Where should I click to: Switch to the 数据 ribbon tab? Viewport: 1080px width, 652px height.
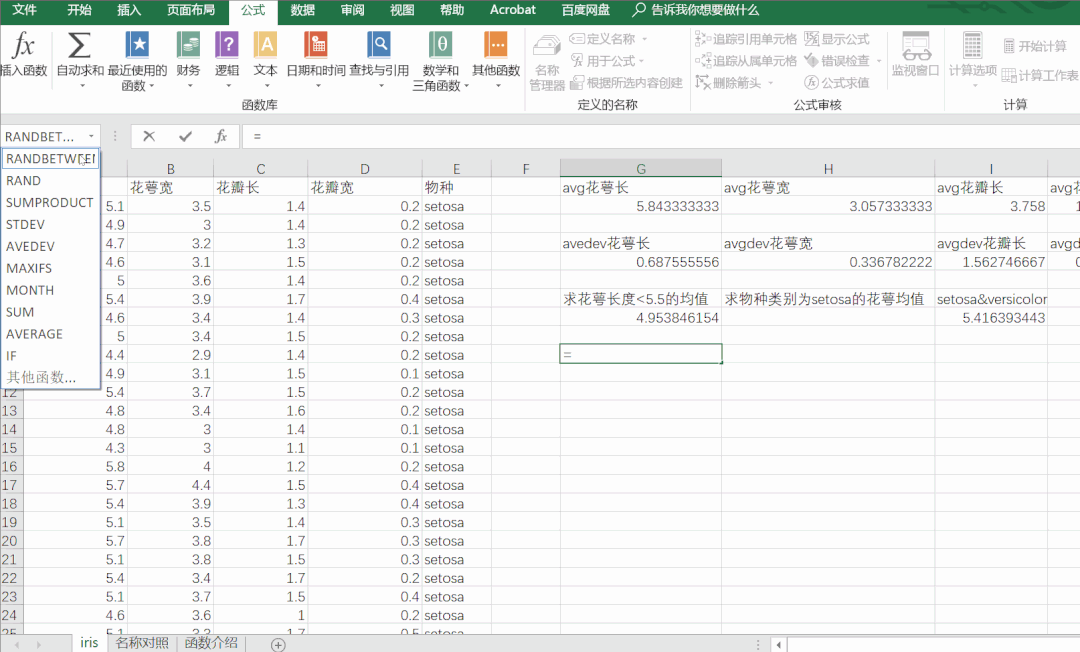click(303, 11)
